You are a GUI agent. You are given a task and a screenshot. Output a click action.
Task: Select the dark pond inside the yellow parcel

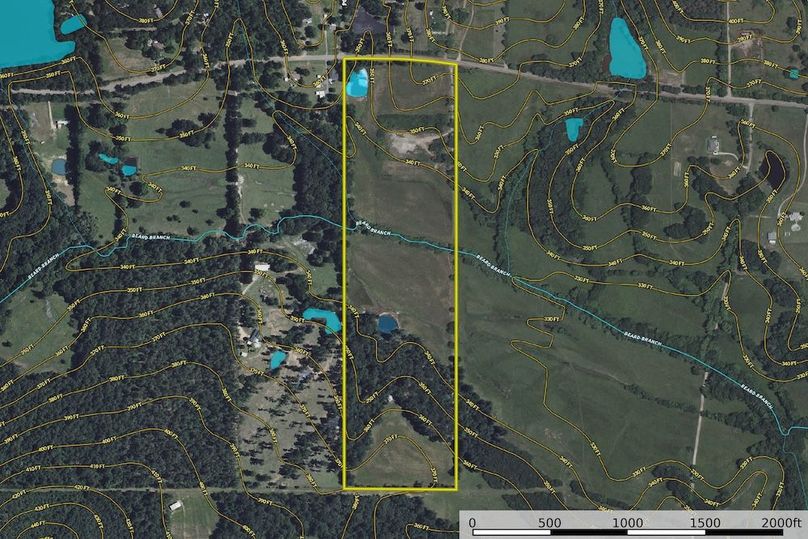pos(387,323)
